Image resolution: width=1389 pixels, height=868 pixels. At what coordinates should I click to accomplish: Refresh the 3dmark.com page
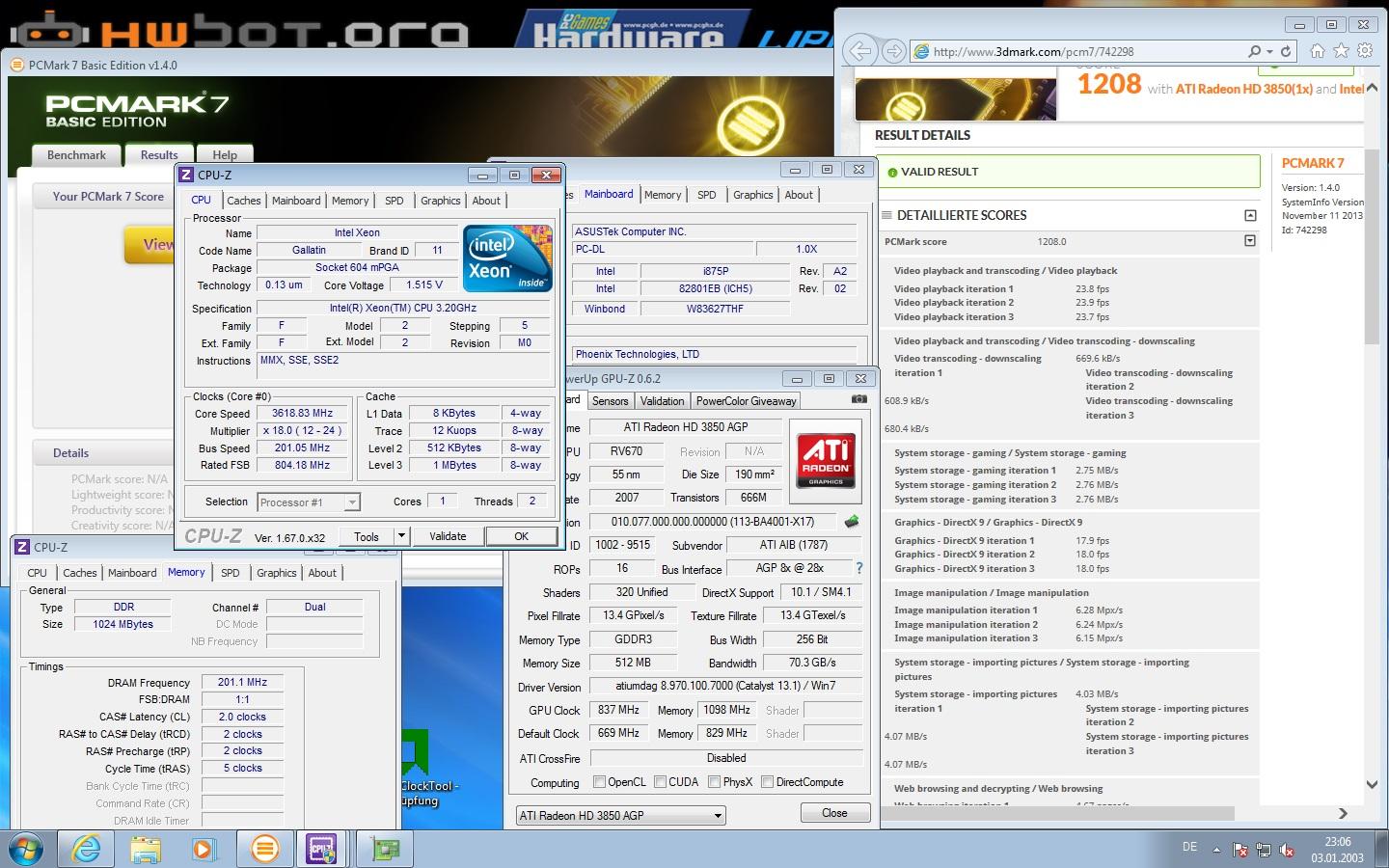1286,51
